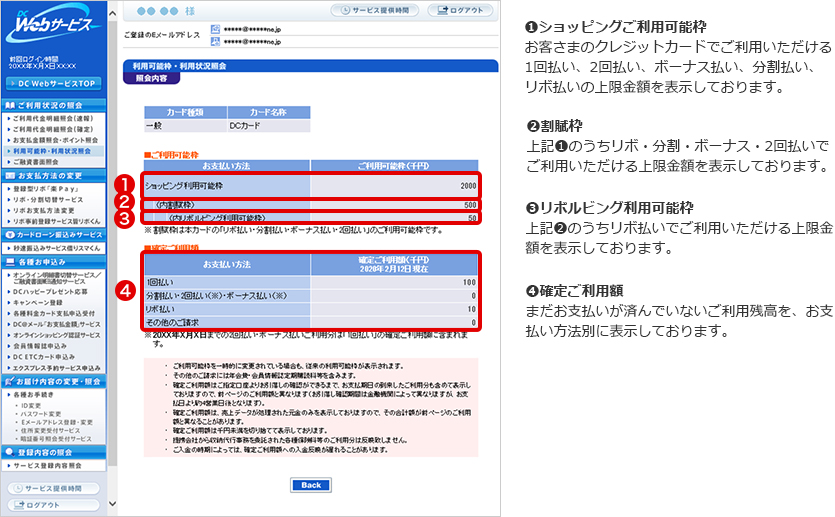Viewport: 835px width, 517px height.
Task: Open DC WebサービスTOP page
Action: (x=53, y=82)
